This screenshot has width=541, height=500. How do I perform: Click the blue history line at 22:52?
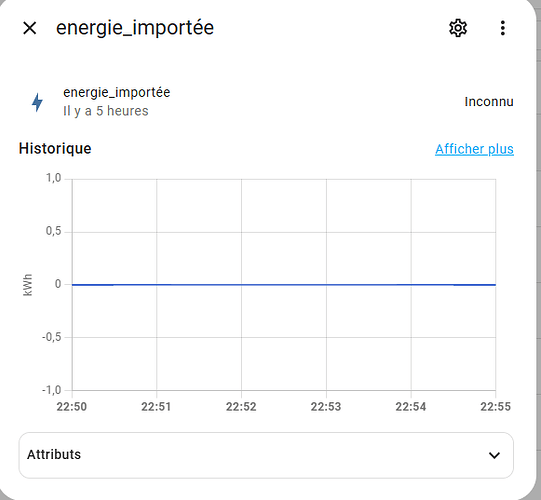(241, 285)
